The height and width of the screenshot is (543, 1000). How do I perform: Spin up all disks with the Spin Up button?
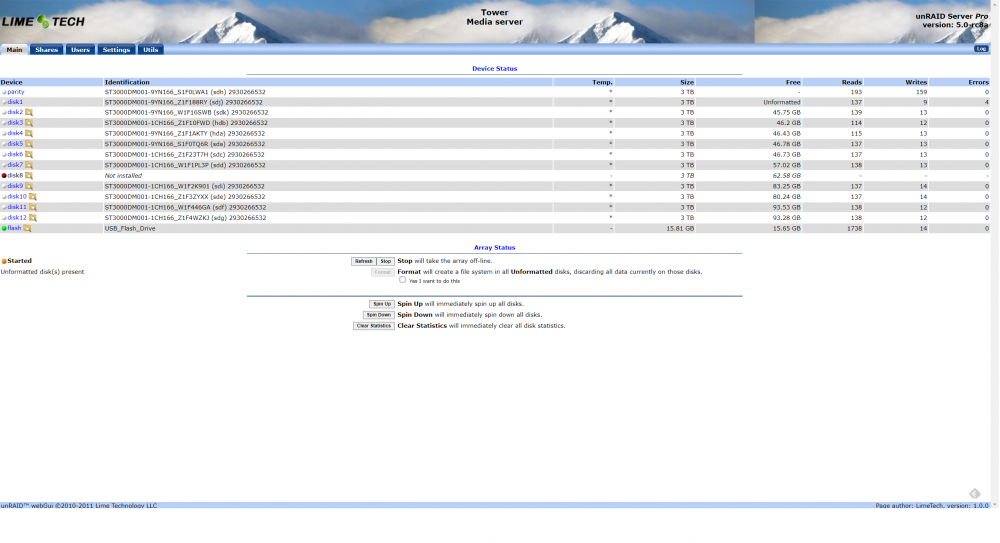(381, 304)
